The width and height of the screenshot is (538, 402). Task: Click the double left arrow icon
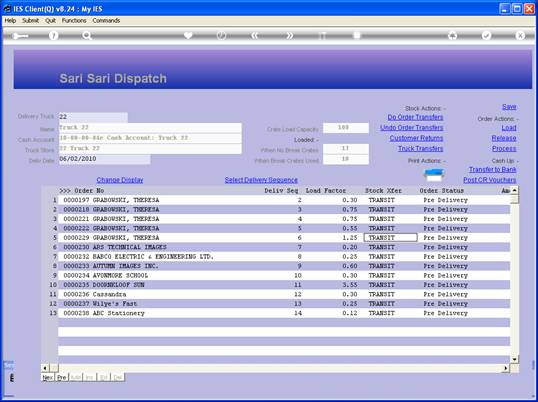coord(255,36)
